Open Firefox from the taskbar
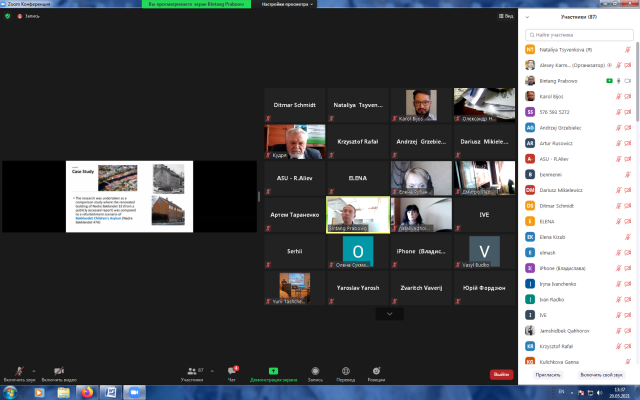Screen dimensions: 640x400 point(87,393)
